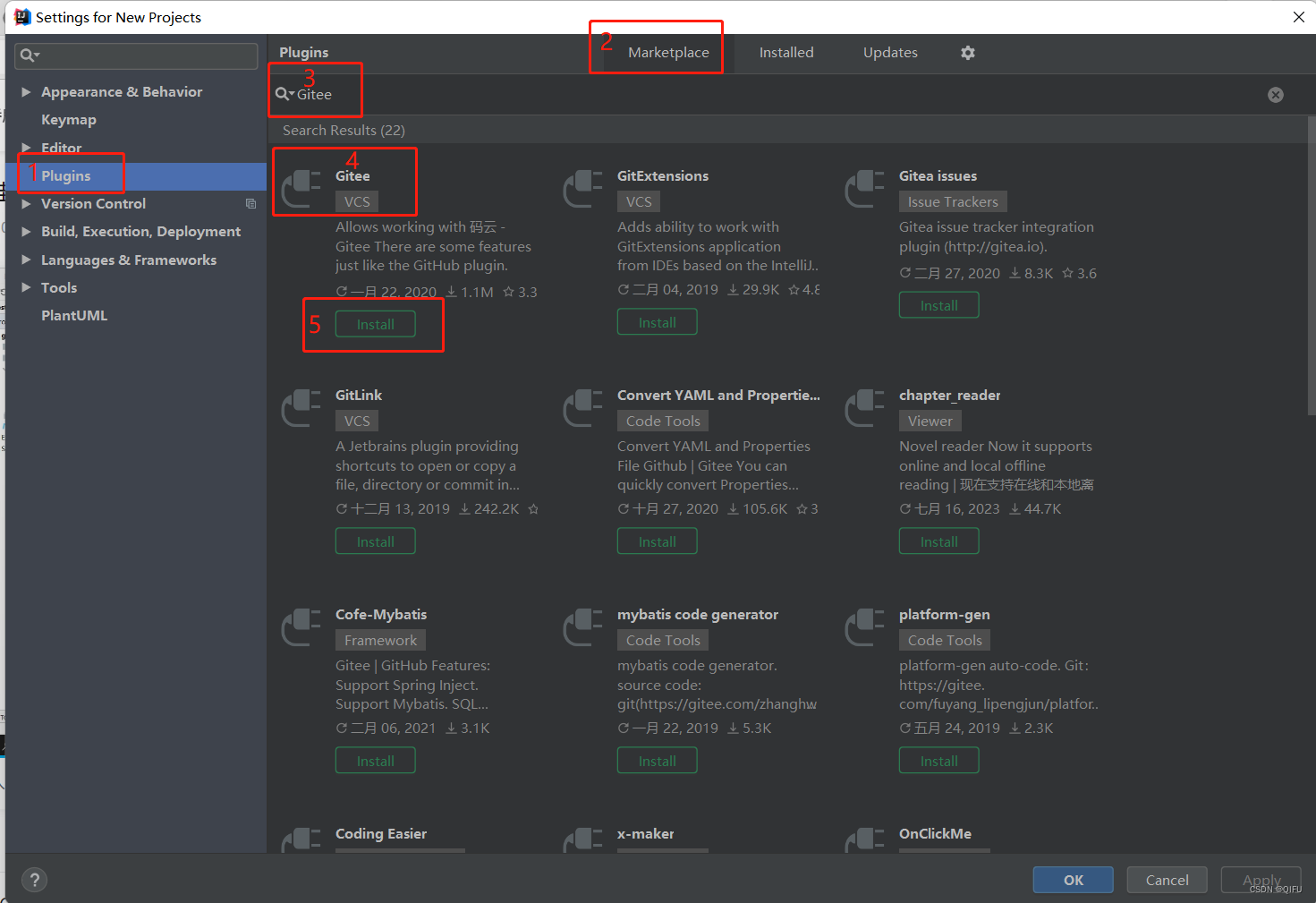
Task: Open the x-maker plugin title
Action: [x=645, y=834]
